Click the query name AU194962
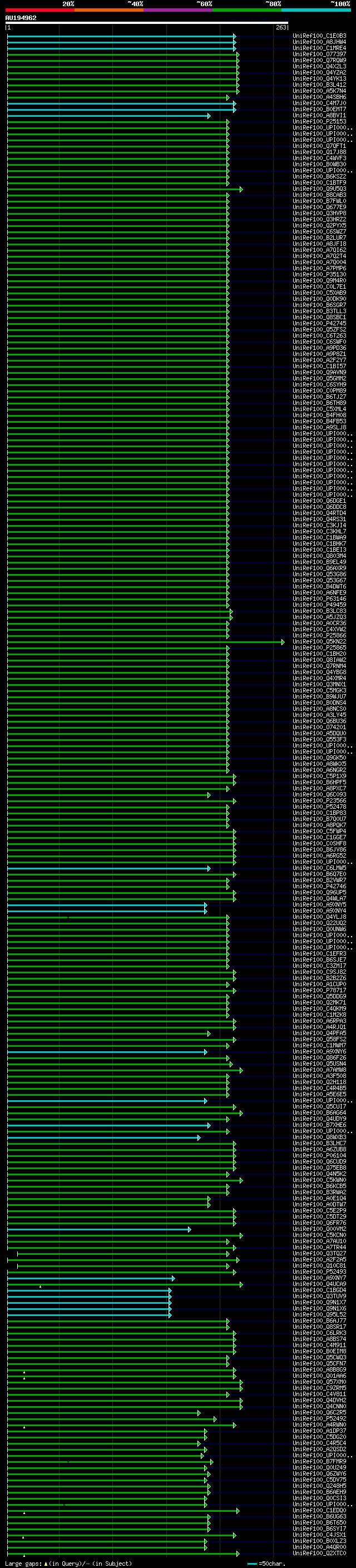 coord(21,18)
